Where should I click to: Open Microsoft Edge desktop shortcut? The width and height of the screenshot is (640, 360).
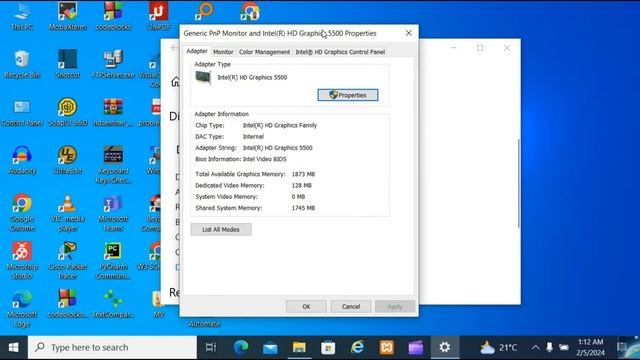click(x=22, y=309)
